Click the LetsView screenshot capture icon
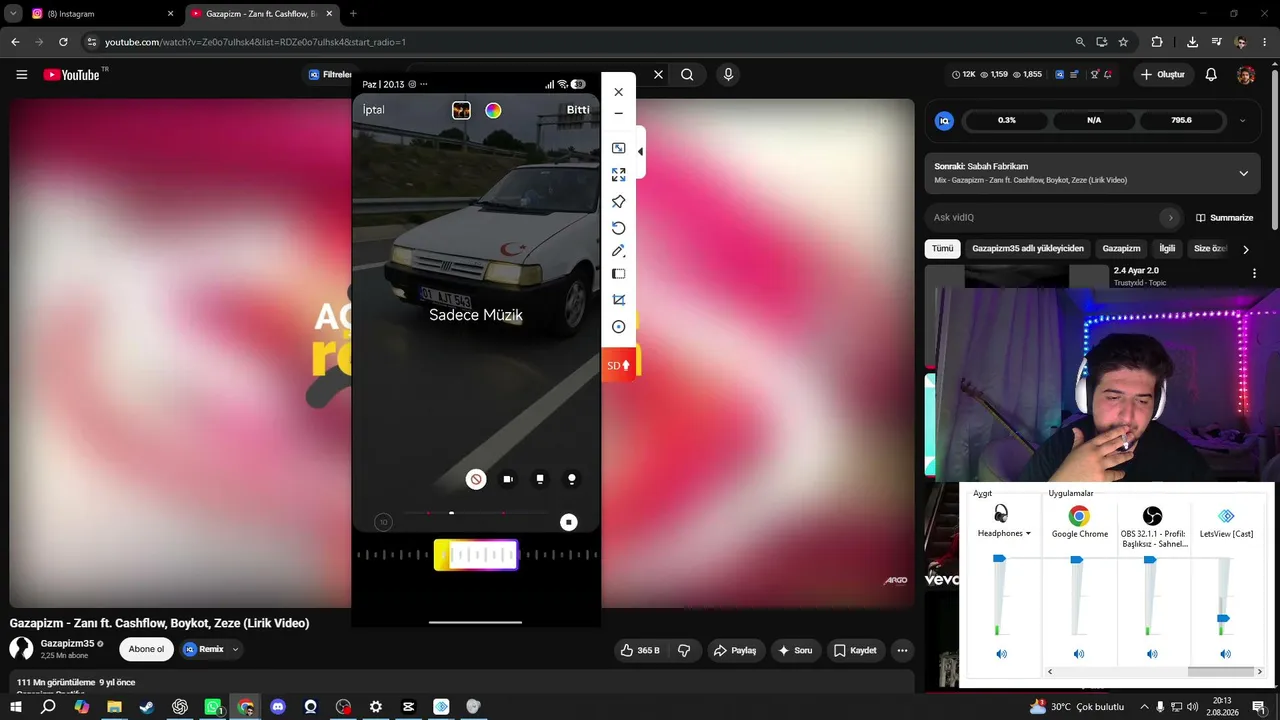This screenshot has width=1280, height=720. click(618, 274)
